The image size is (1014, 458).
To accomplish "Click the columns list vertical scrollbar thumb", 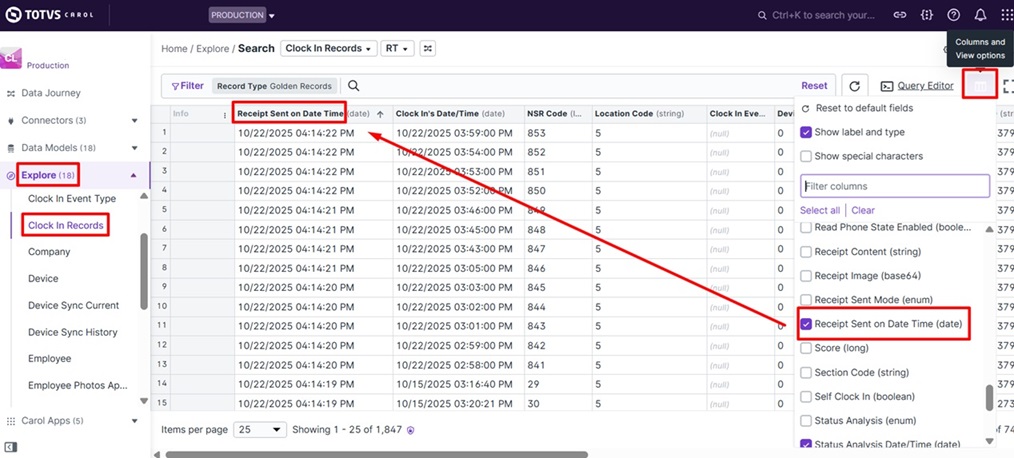I will pos(989,398).
